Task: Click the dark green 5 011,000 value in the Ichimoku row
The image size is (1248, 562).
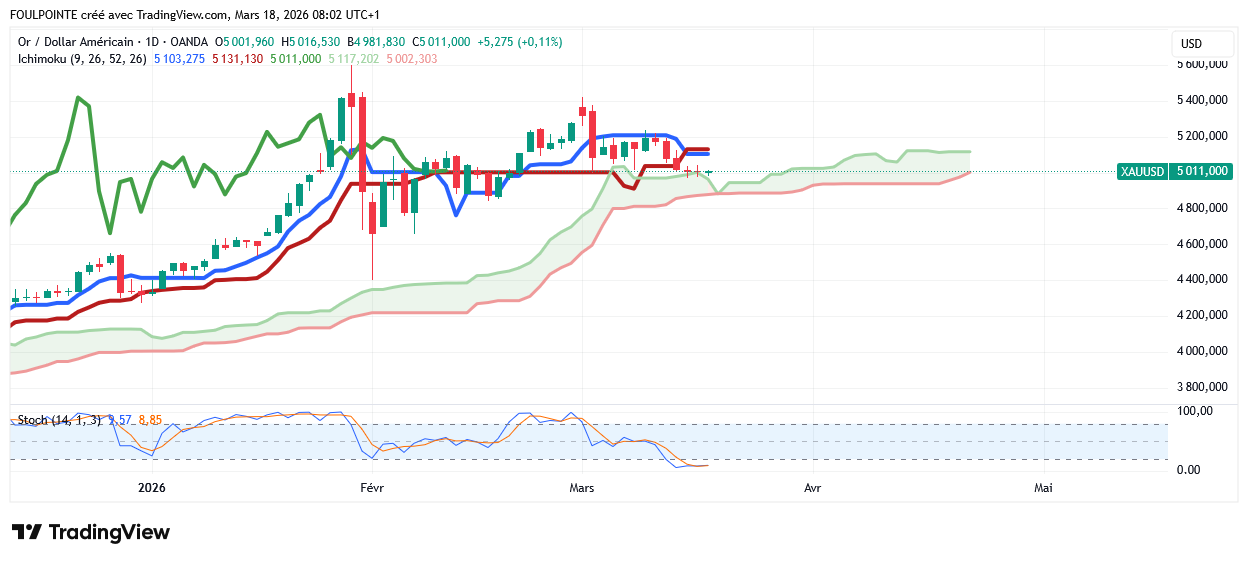Action: (x=296, y=59)
